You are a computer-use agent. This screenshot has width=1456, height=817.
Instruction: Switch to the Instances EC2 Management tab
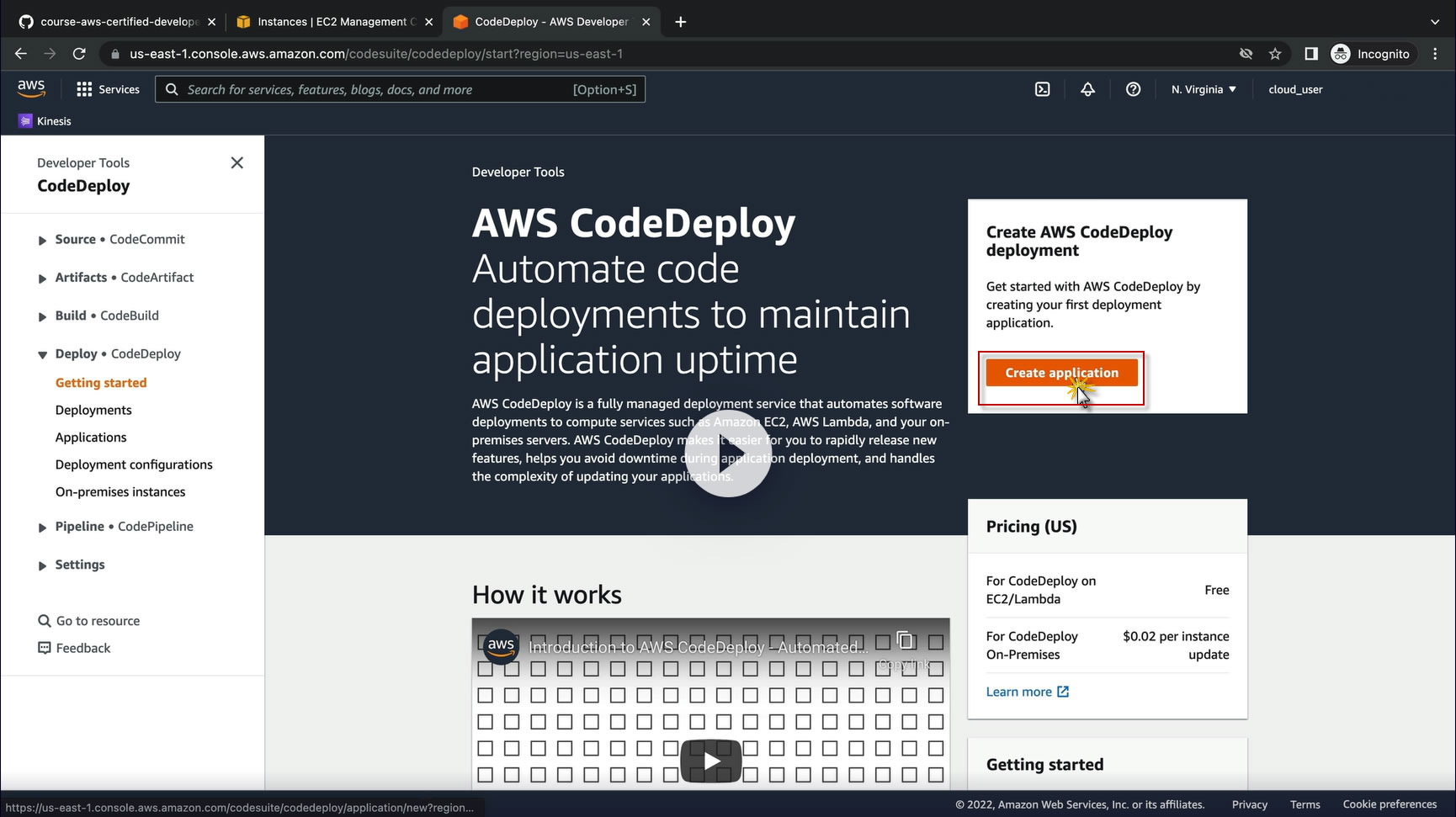[x=332, y=22]
